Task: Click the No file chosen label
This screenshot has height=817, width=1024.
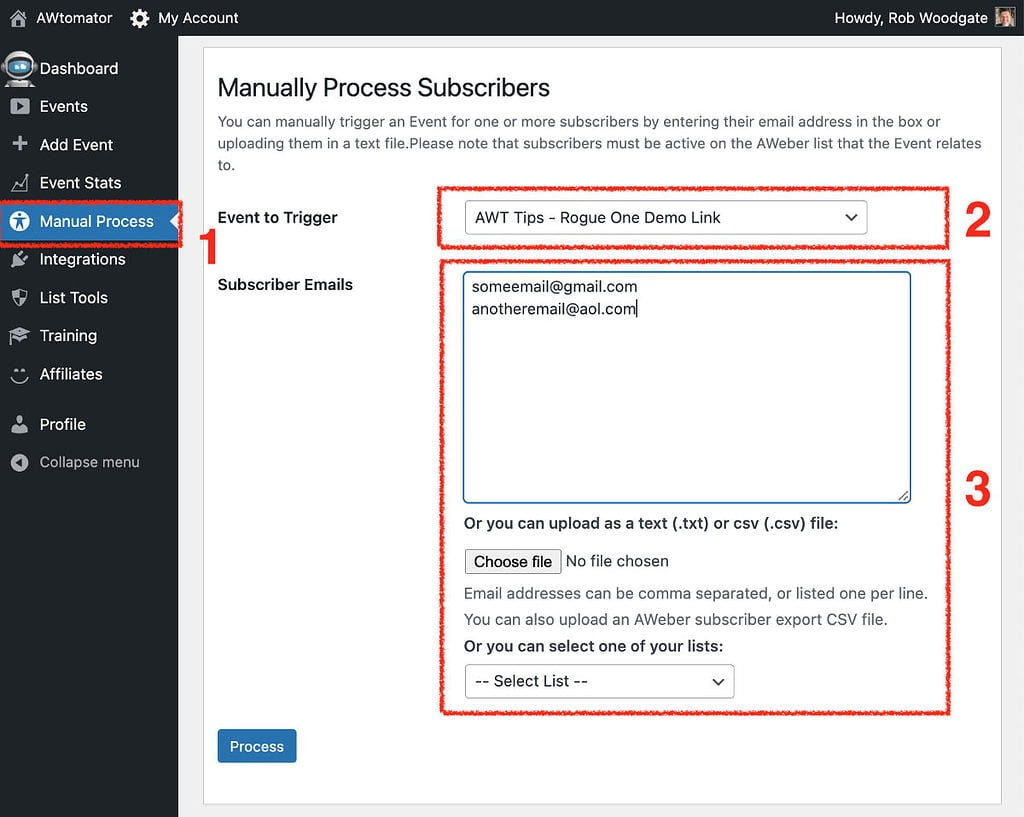Action: tap(617, 562)
